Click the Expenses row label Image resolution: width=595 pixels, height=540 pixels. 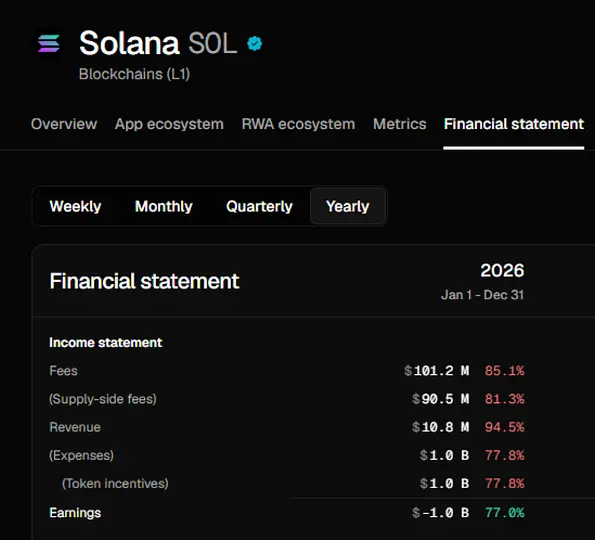81,455
